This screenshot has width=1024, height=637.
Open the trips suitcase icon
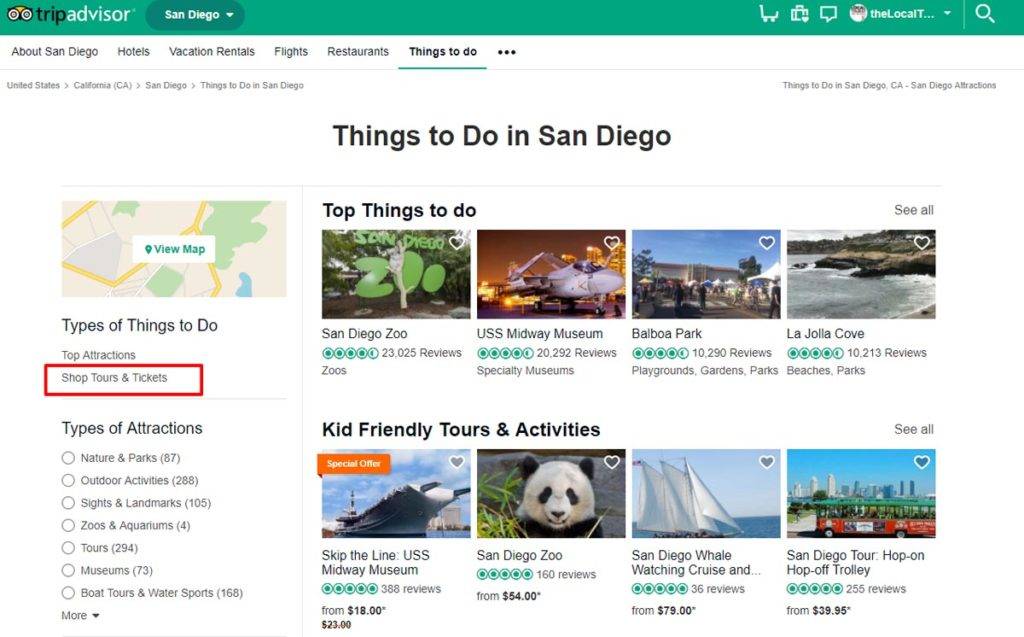click(x=799, y=14)
